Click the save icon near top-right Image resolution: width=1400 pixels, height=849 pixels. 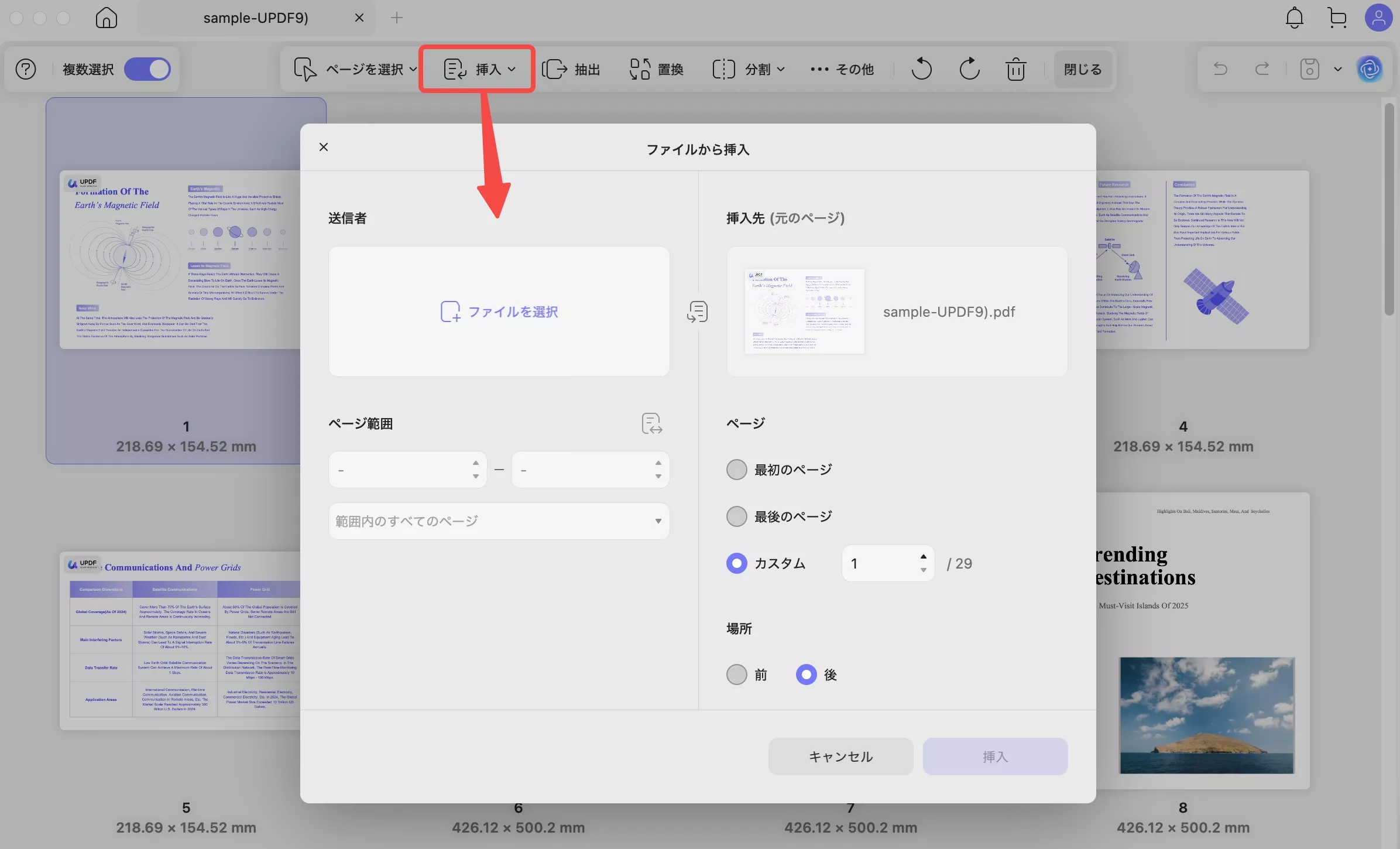pos(1308,69)
